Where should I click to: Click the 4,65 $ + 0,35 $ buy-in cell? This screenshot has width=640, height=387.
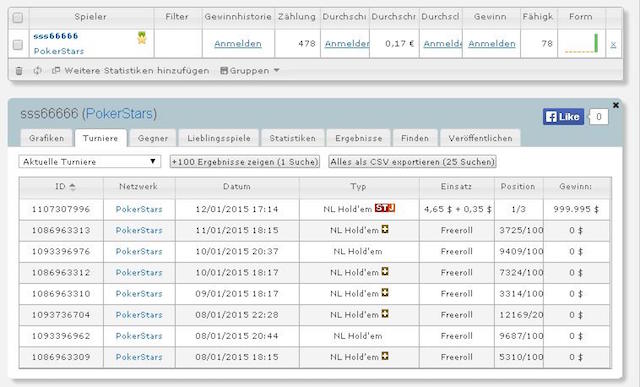(x=457, y=209)
